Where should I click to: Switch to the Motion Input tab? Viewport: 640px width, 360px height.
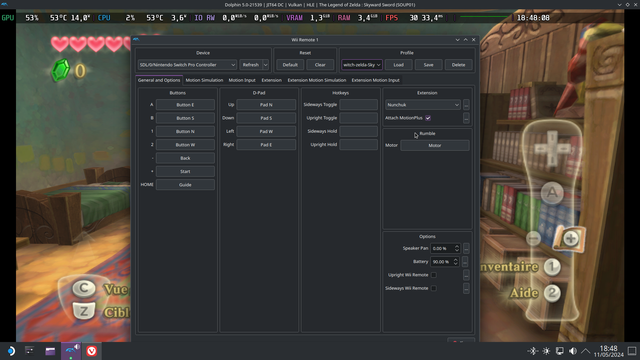242,80
